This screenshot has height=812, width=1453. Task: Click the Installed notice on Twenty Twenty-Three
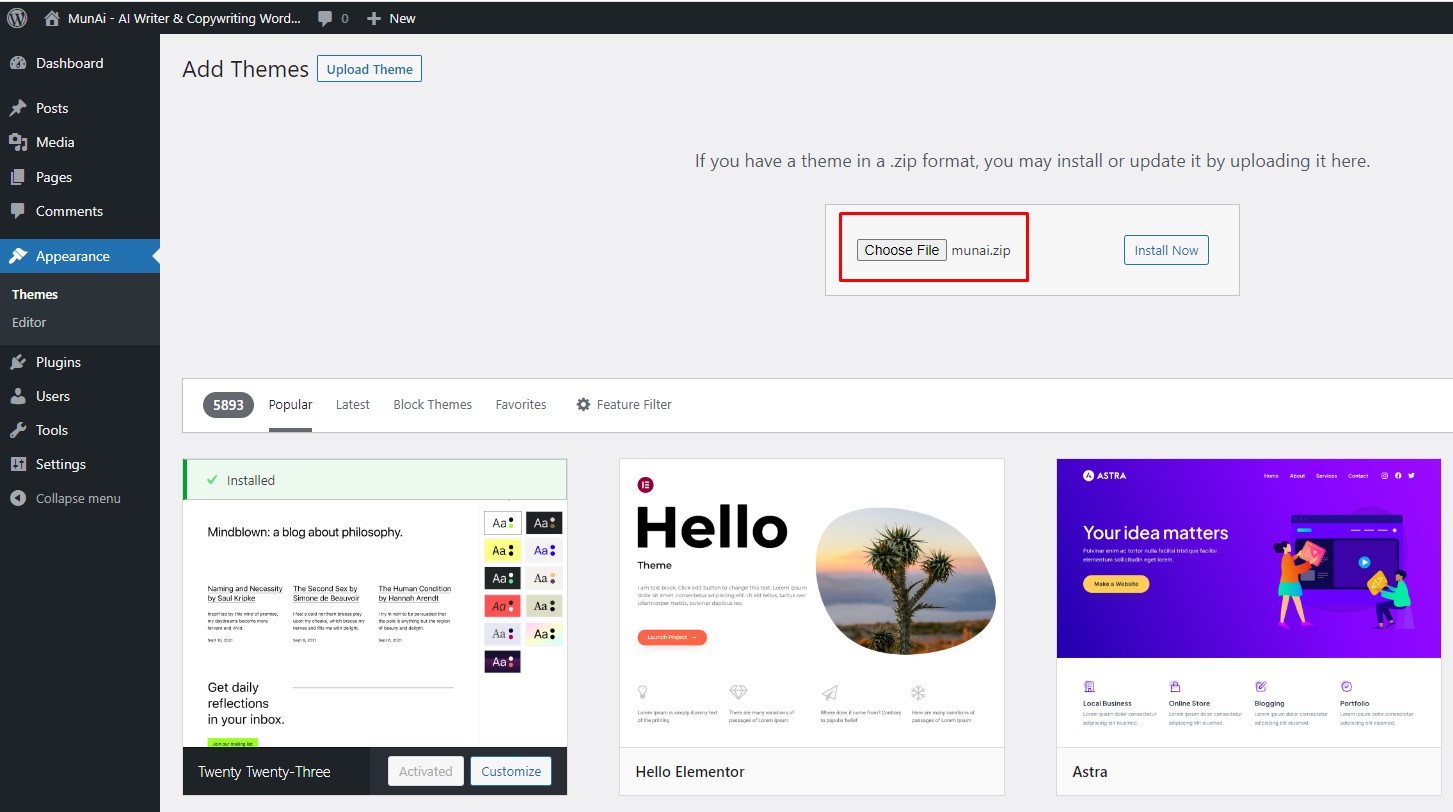[375, 480]
